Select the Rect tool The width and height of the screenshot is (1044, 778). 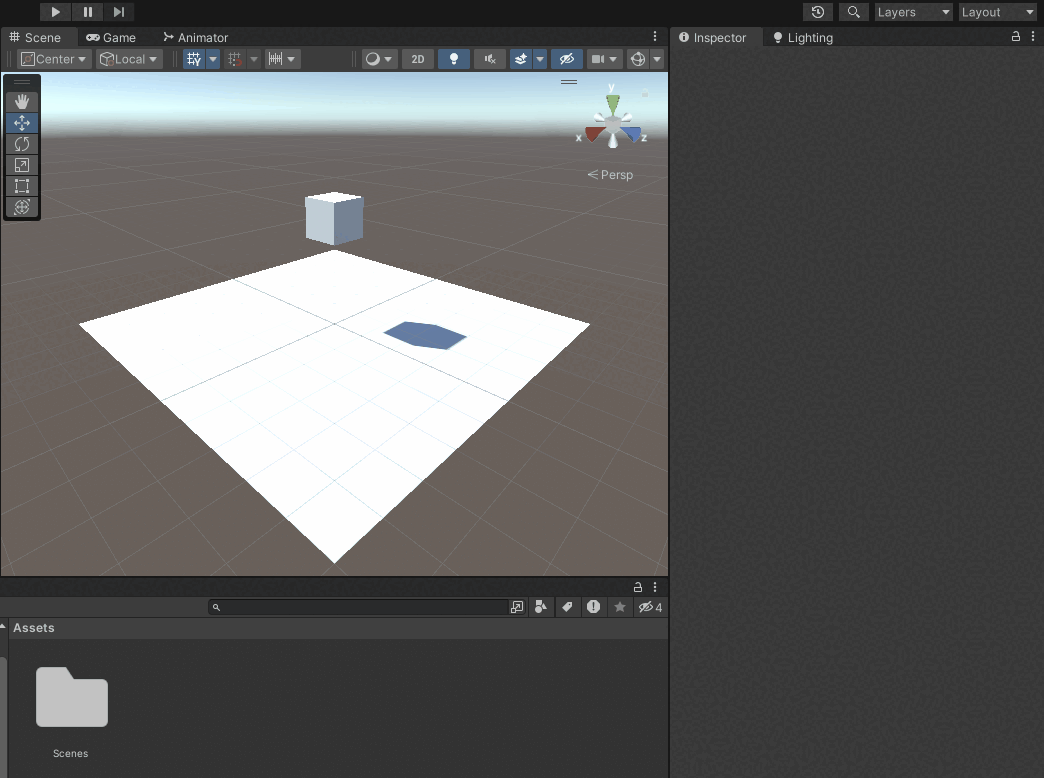(x=22, y=186)
